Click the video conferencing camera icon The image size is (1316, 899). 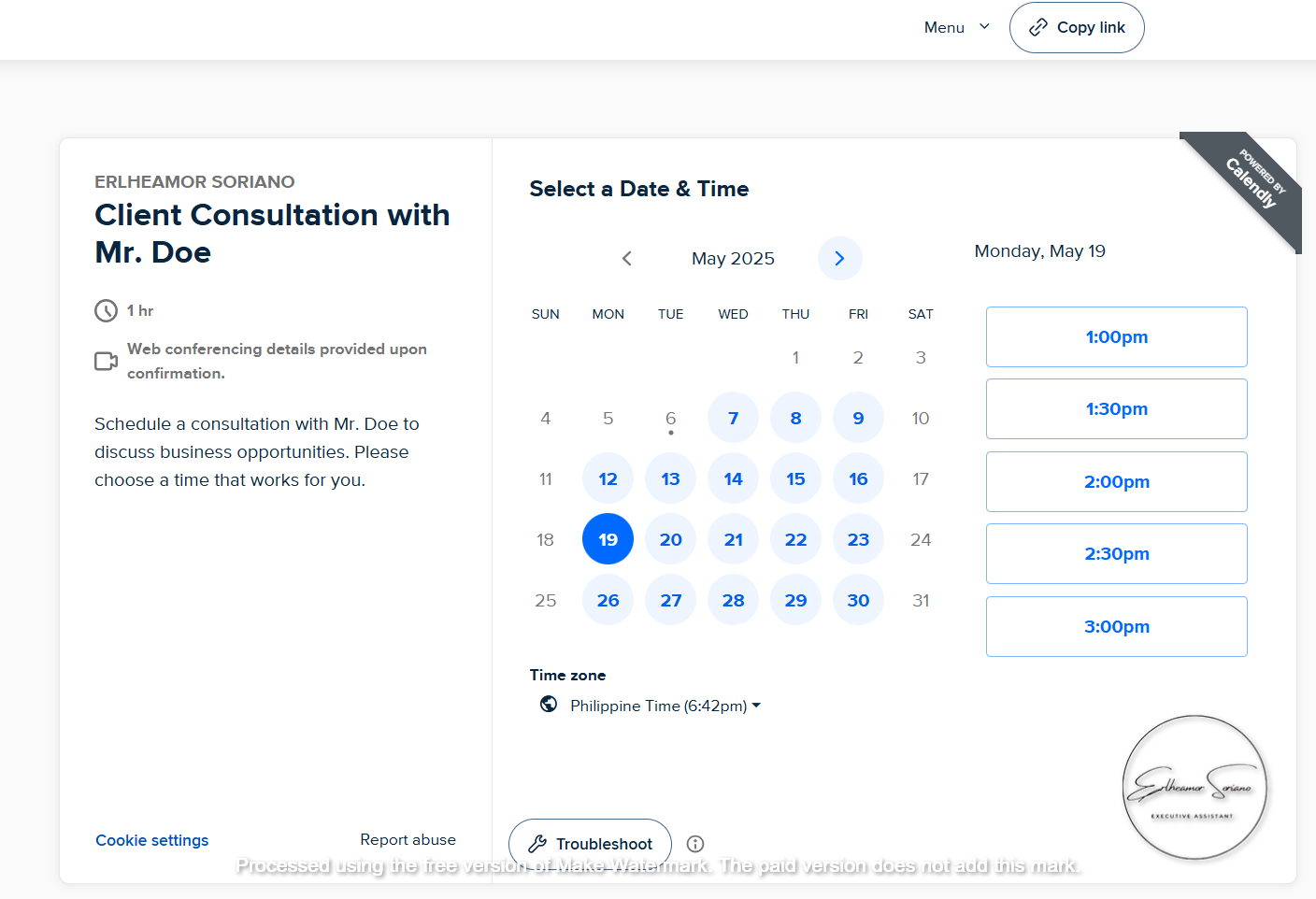[x=107, y=361]
